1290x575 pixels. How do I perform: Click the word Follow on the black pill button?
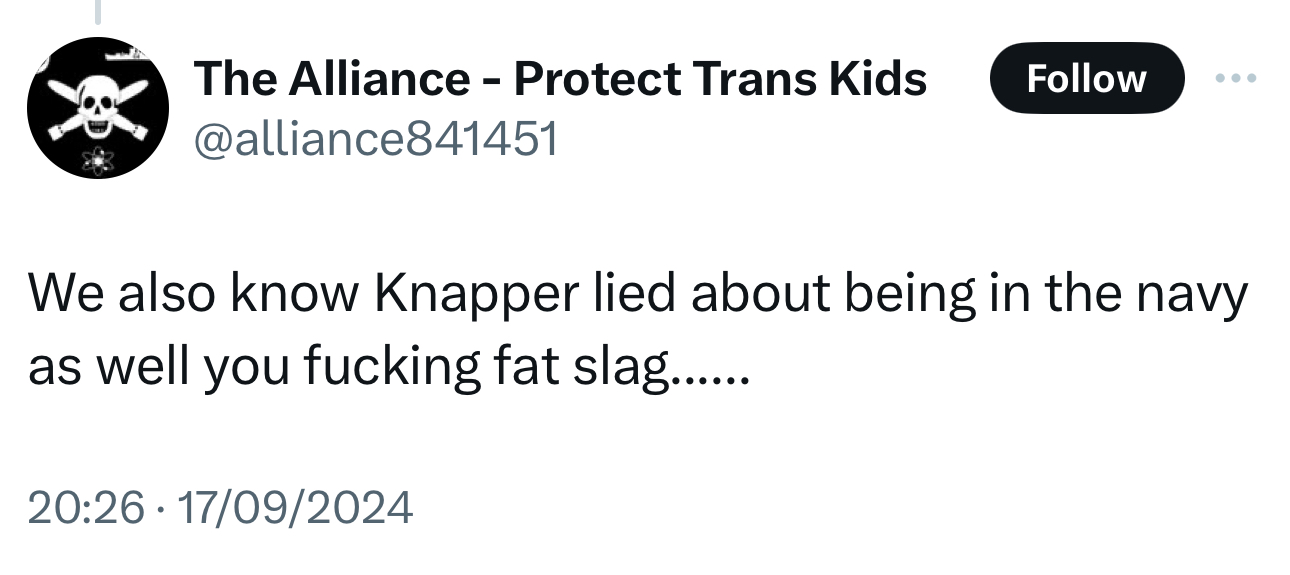pos(1086,77)
